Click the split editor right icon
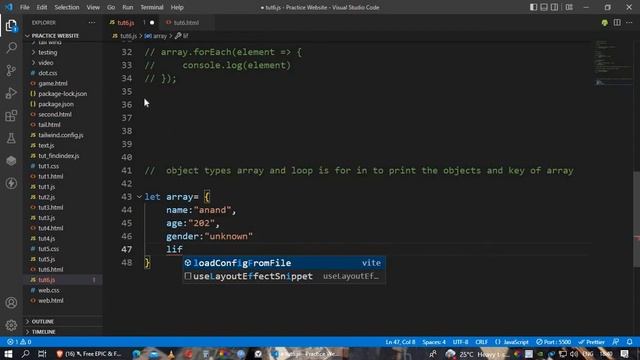Viewport: 640px width, 360px height. [617, 22]
